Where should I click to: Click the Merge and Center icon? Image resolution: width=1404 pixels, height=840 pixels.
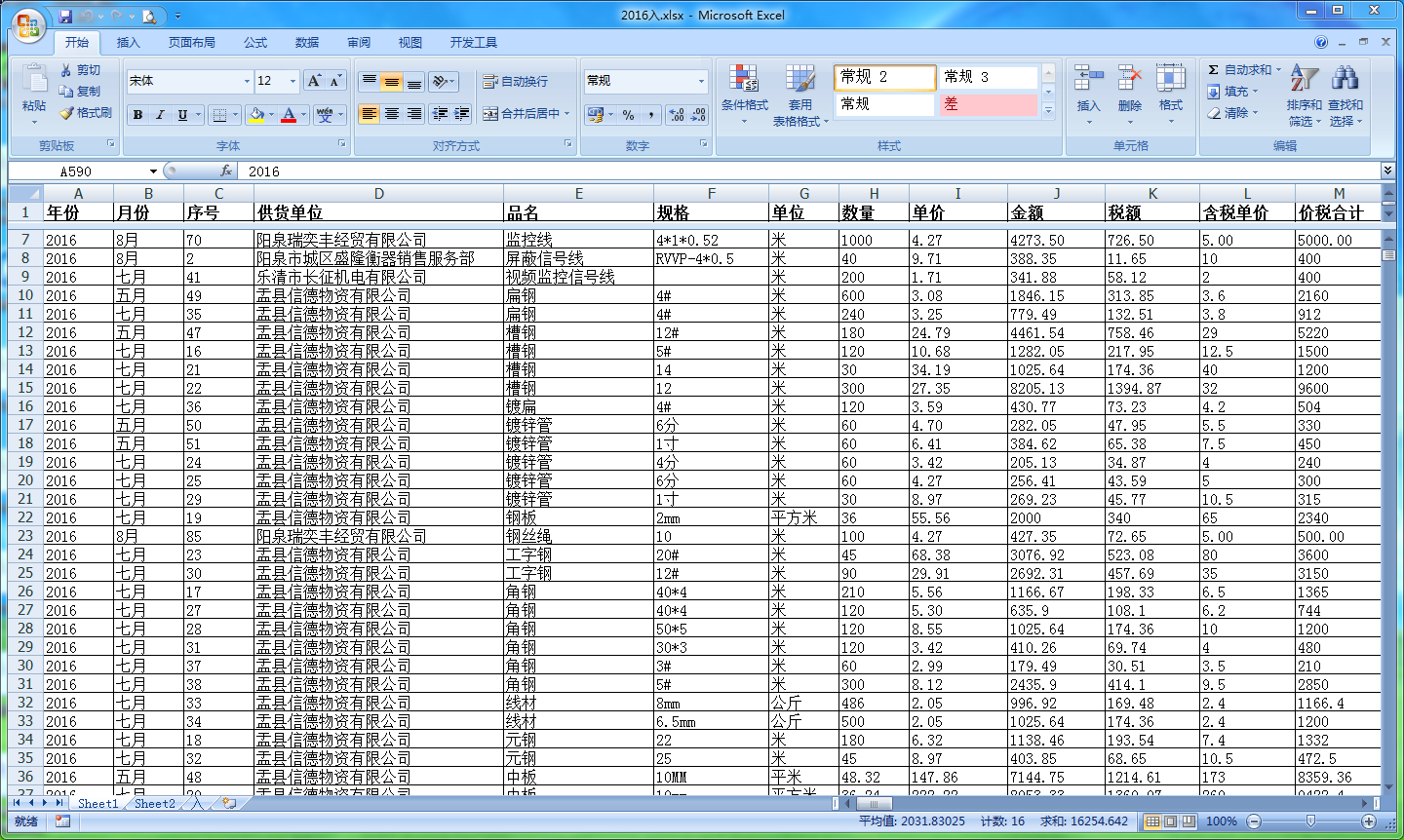click(x=490, y=114)
